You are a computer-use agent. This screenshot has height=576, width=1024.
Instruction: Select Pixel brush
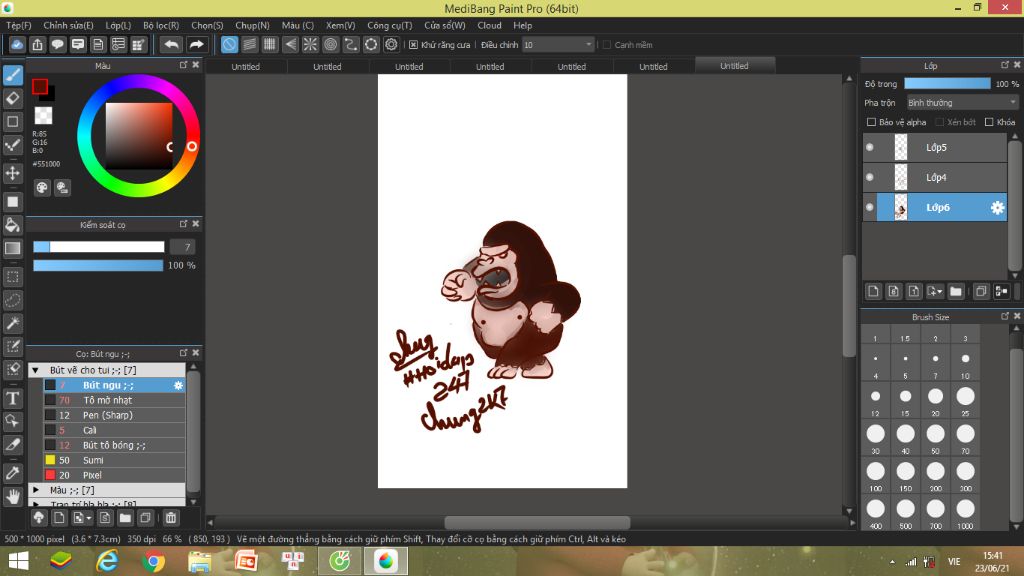click(x=114, y=475)
